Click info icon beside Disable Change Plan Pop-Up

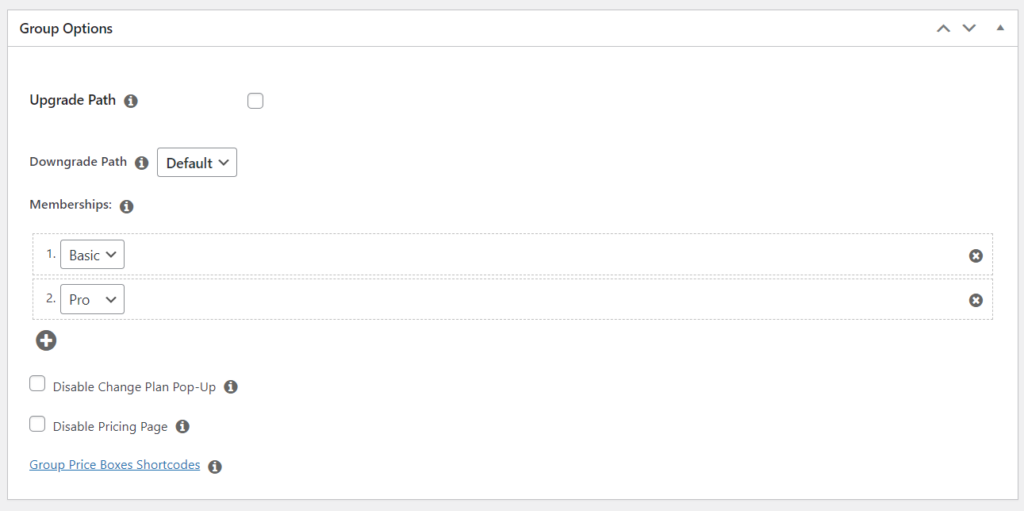pyautogui.click(x=231, y=387)
